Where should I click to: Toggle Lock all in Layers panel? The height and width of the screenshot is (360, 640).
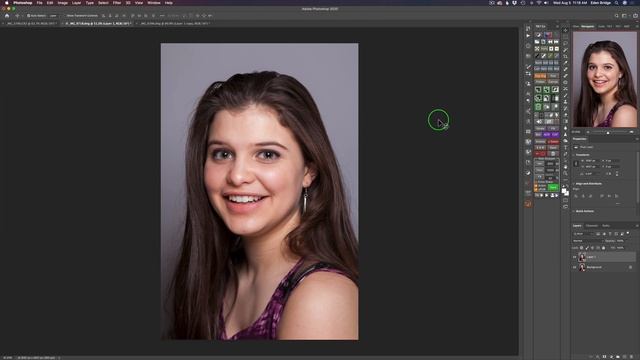pyautogui.click(x=603, y=248)
